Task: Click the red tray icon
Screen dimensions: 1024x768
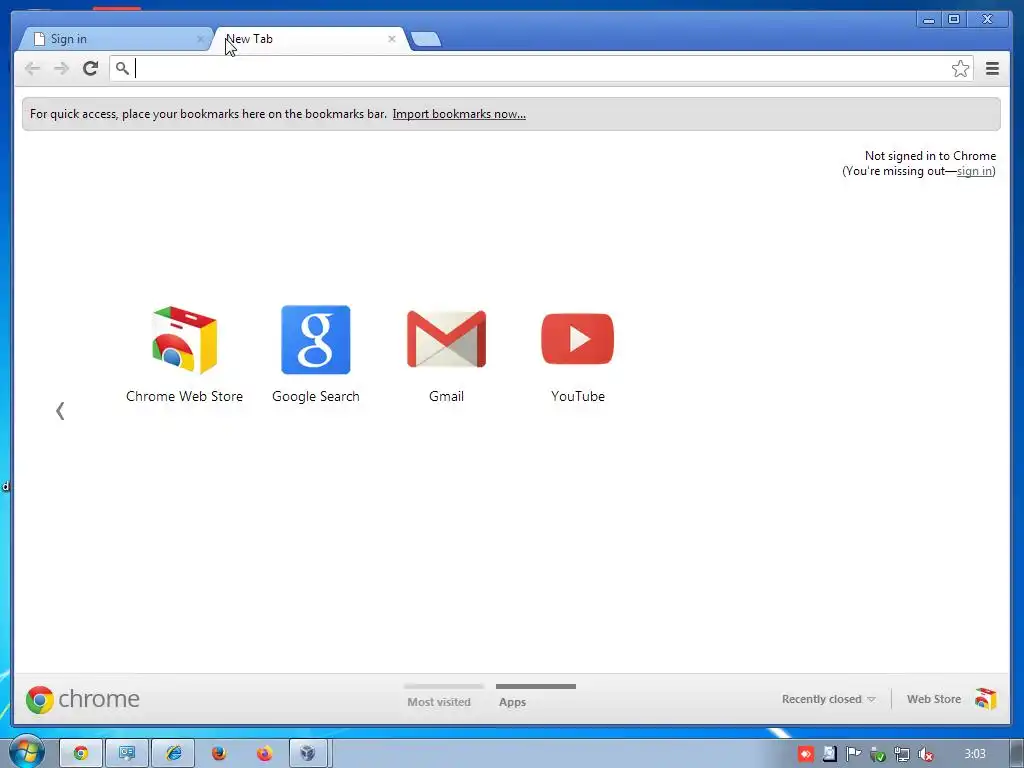Action: click(805, 754)
